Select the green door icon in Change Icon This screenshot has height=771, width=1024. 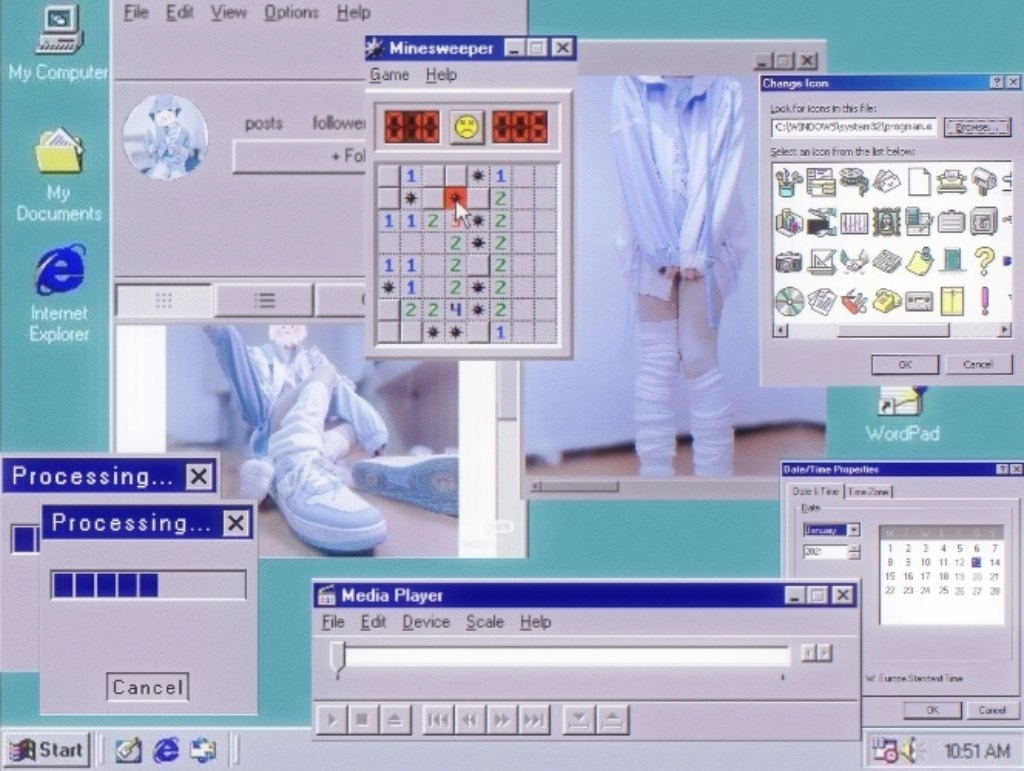[x=952, y=261]
